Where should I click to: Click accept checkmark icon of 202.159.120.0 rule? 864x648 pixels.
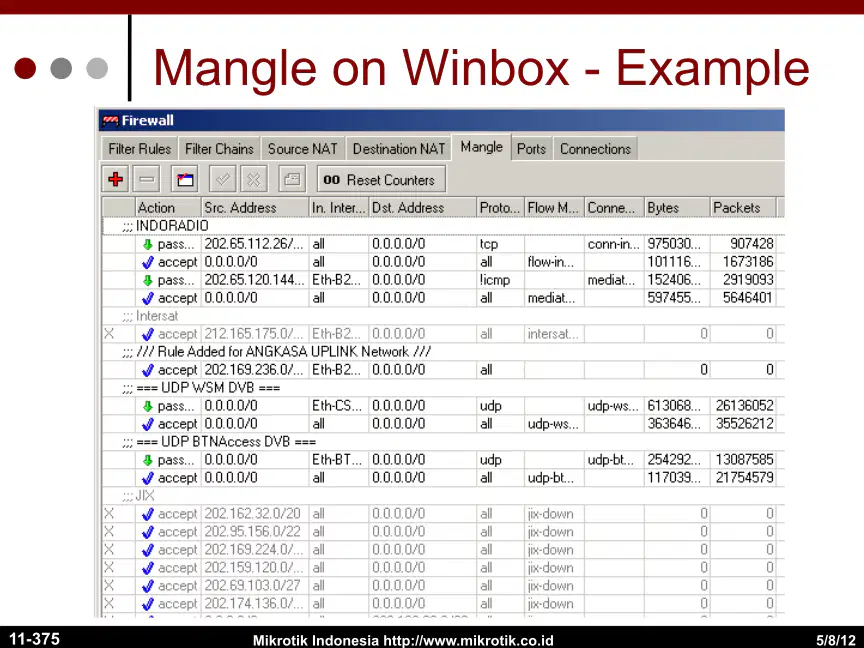pyautogui.click(x=147, y=568)
